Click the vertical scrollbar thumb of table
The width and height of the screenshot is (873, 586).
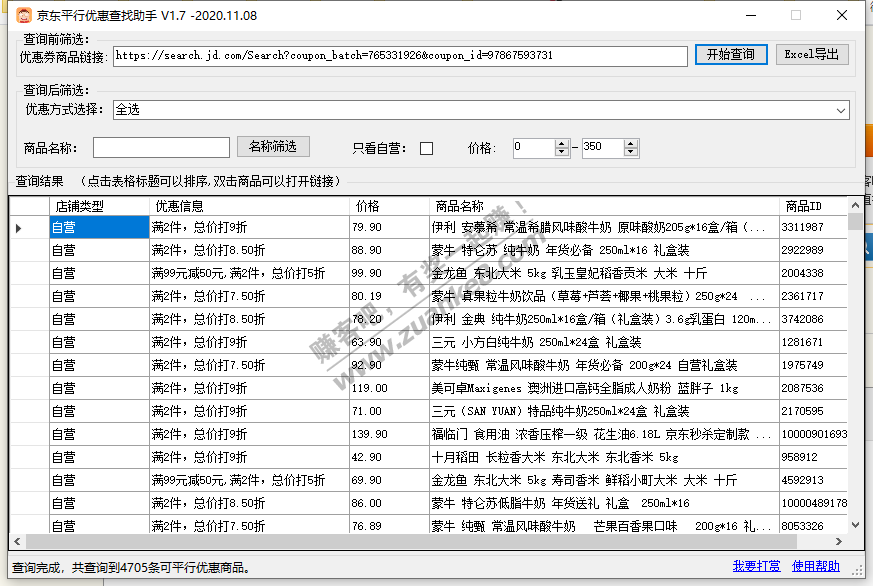coord(855,221)
